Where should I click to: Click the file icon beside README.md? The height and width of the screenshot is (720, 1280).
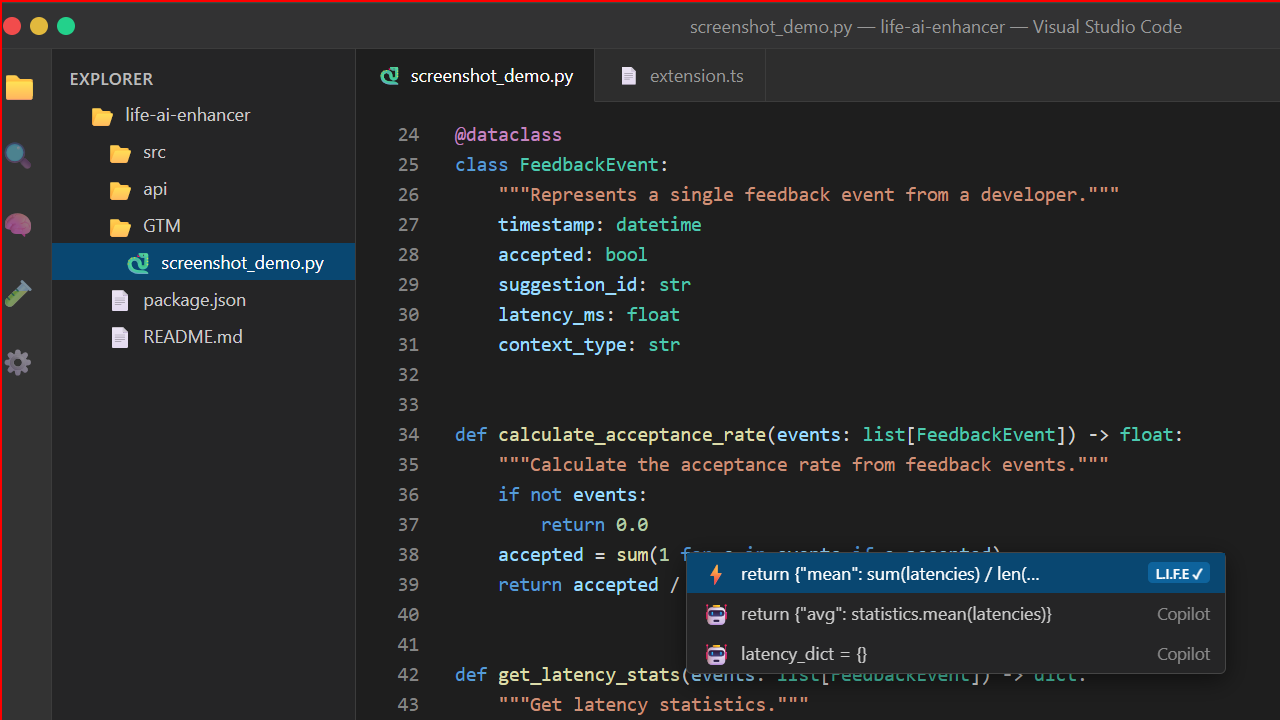click(120, 337)
